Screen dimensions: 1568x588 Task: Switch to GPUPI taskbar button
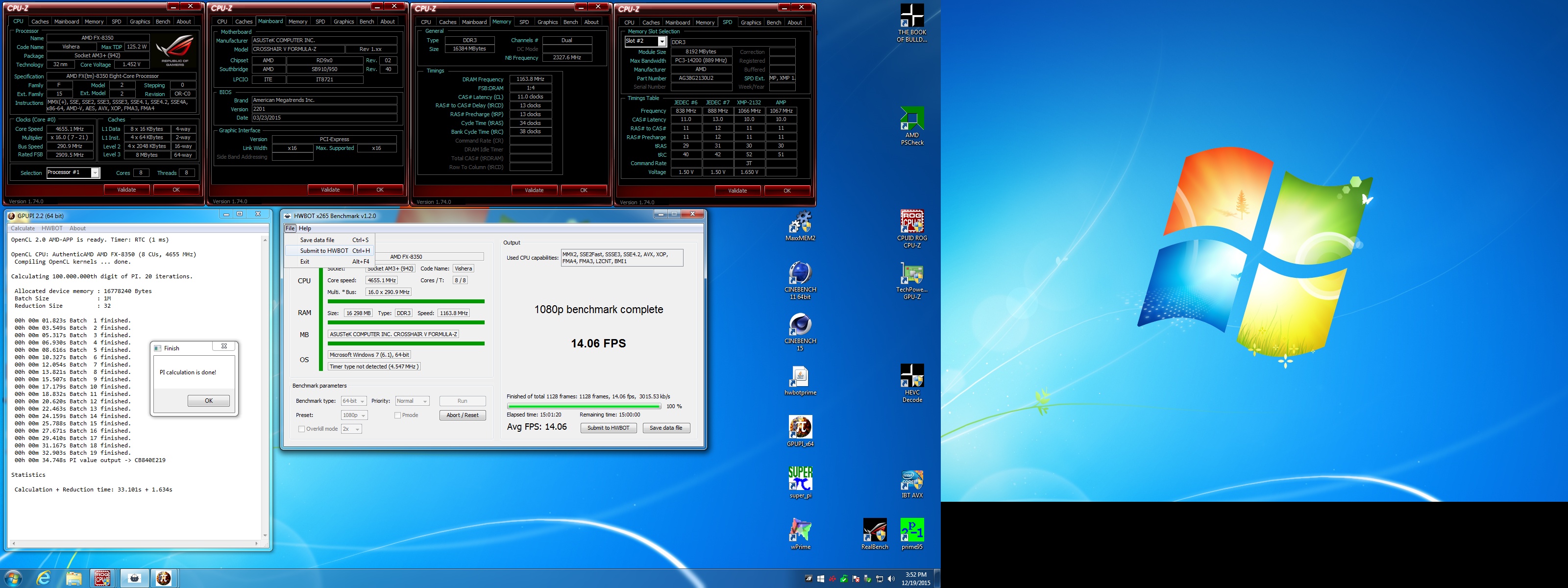click(164, 578)
